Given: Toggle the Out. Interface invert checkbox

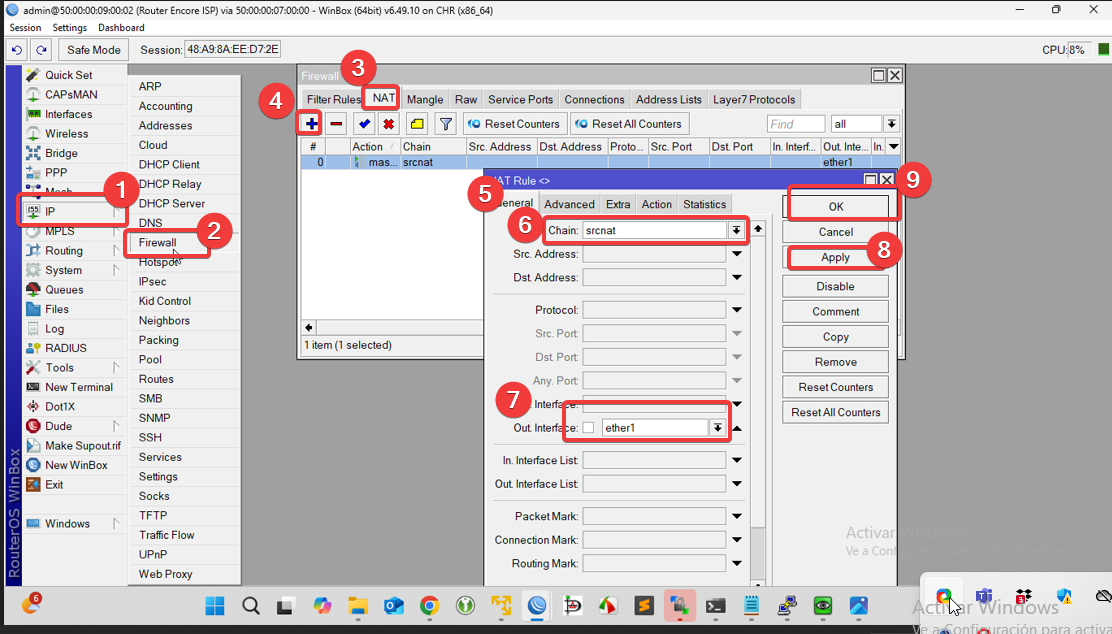Looking at the screenshot, I should [x=588, y=428].
